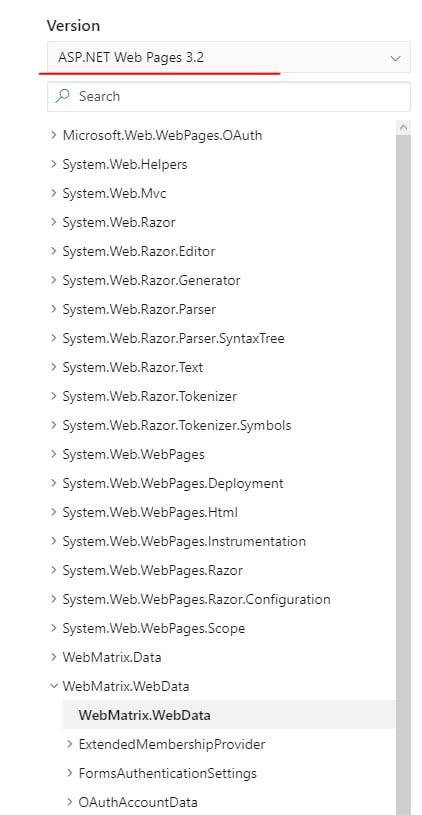Open the Version dropdown showing ASP.NET Web Pages 3.2
The image size is (422, 815).
point(229,57)
